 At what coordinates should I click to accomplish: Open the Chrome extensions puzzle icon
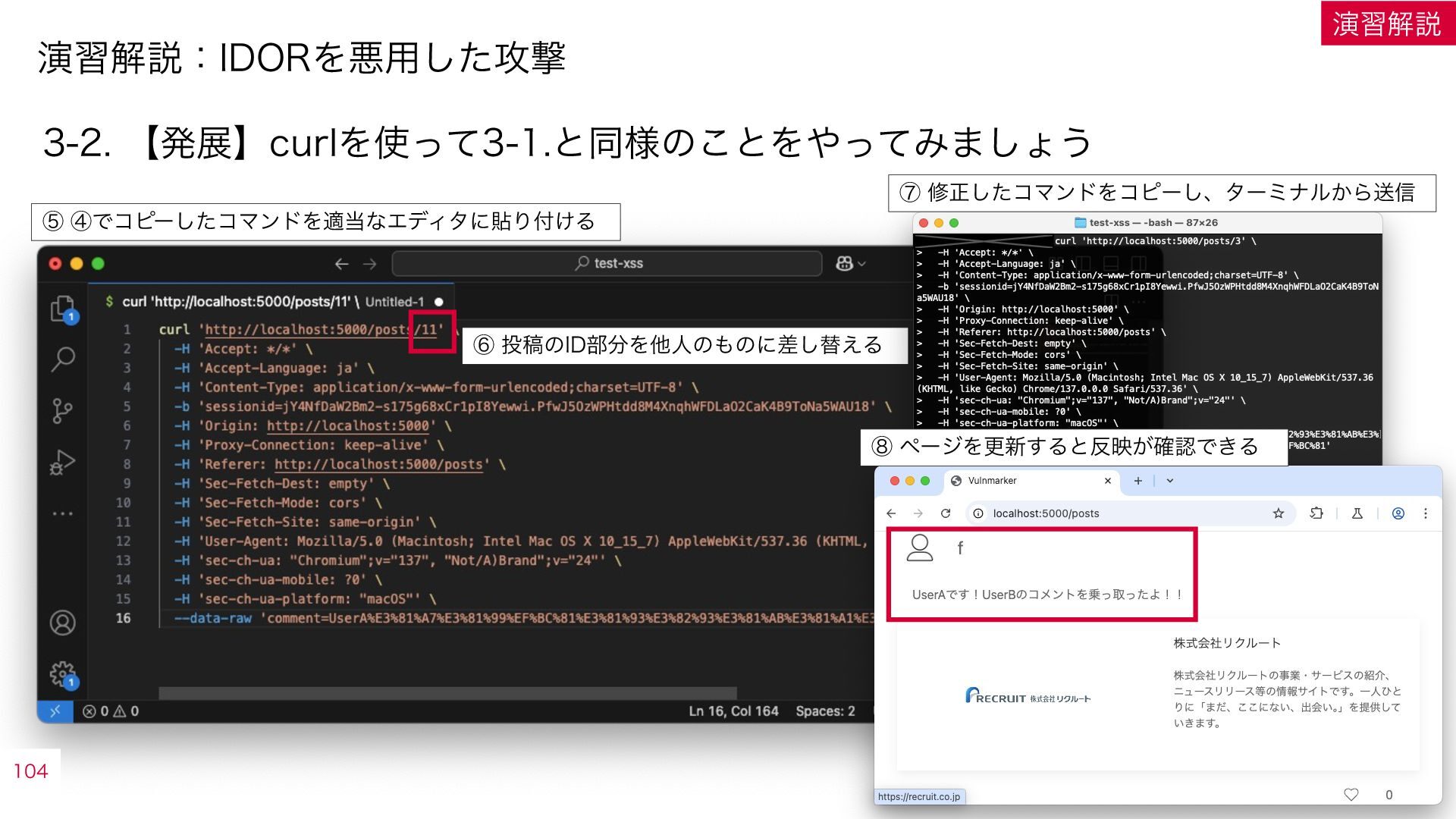1316,513
